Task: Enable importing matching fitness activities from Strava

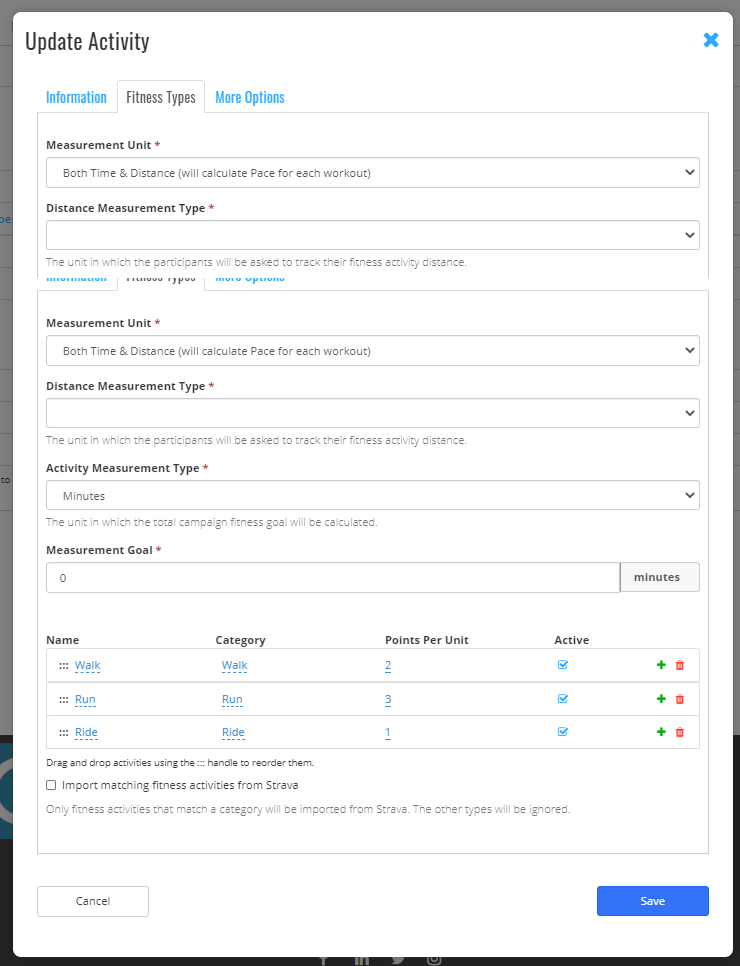Action: [51, 785]
